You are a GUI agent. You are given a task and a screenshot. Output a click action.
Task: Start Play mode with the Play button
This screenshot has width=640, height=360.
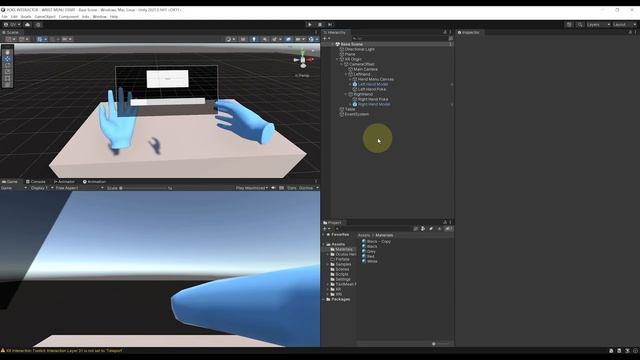coord(310,24)
